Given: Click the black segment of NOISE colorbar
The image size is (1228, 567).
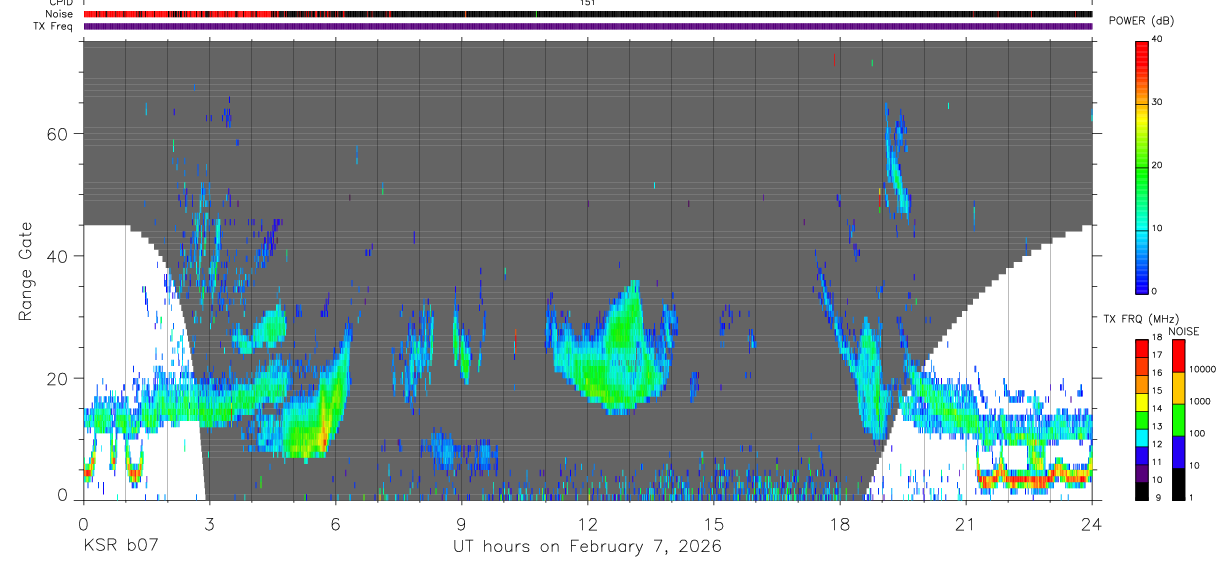Looking at the screenshot, I should (x=1178, y=484).
